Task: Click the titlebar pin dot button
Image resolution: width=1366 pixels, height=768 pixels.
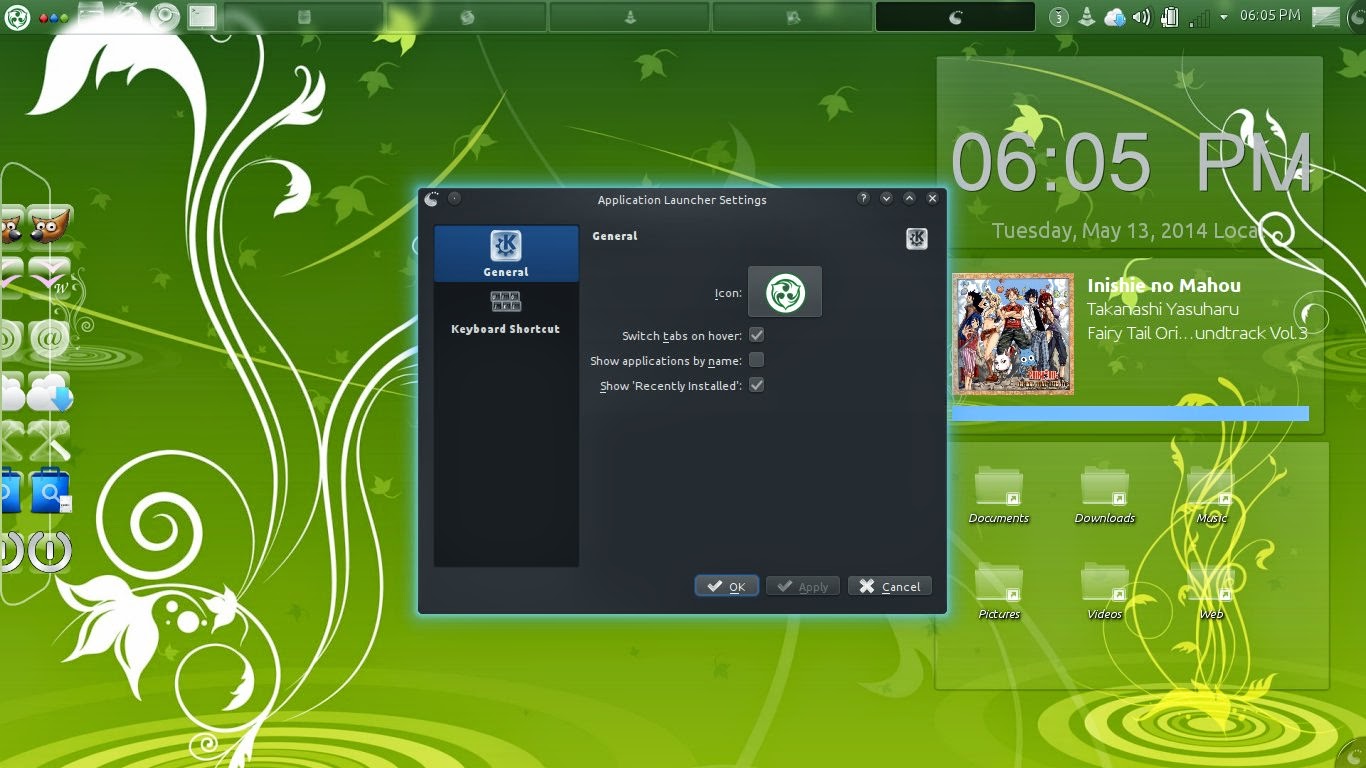Action: [x=454, y=199]
